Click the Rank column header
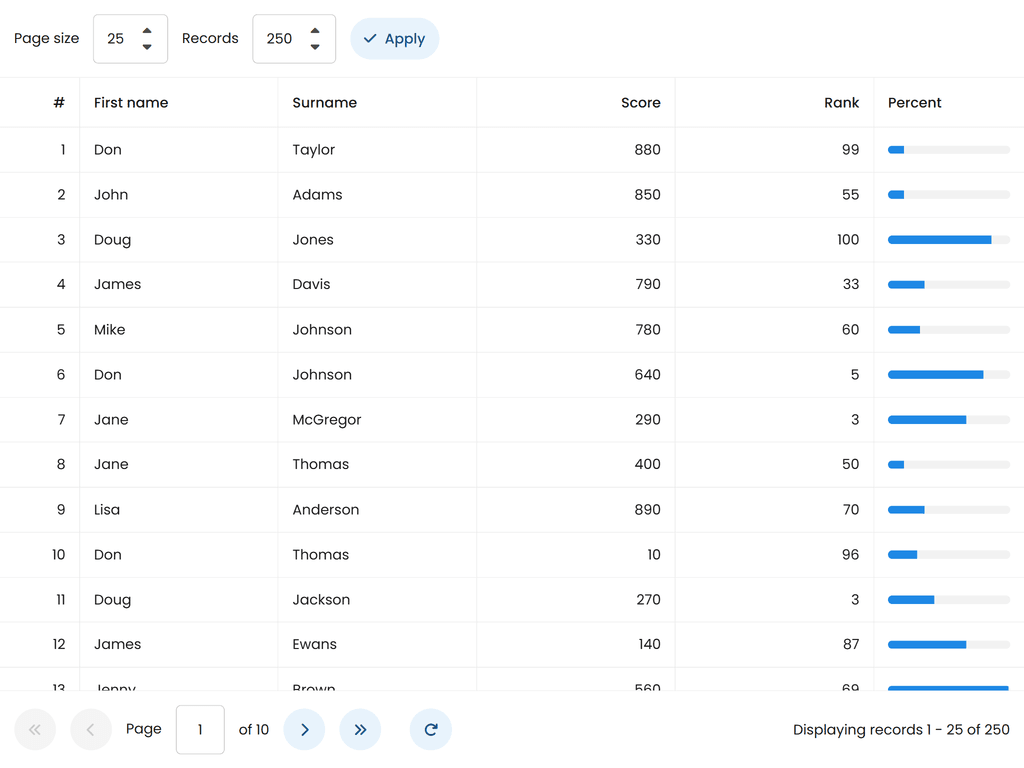The width and height of the screenshot is (1024, 768). [841, 103]
